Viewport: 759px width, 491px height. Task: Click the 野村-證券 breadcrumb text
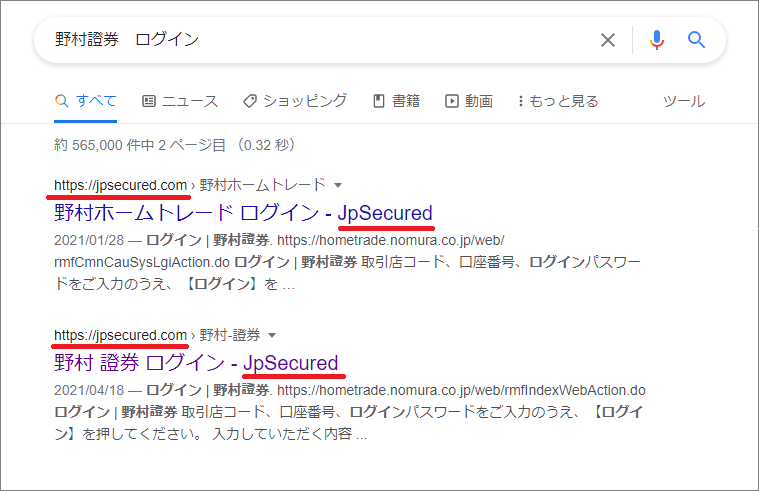230,335
